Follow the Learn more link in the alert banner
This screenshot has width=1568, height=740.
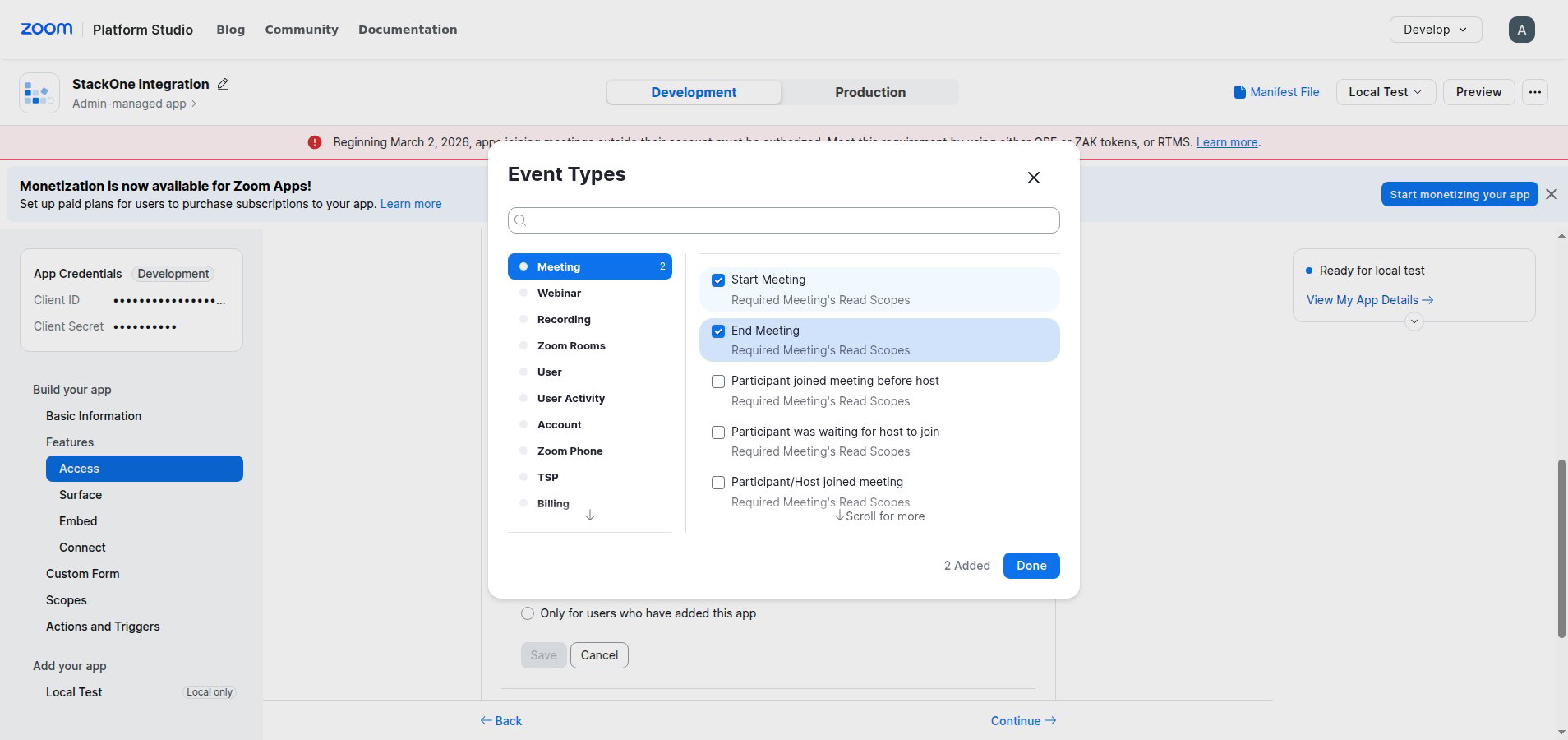[x=1227, y=142]
